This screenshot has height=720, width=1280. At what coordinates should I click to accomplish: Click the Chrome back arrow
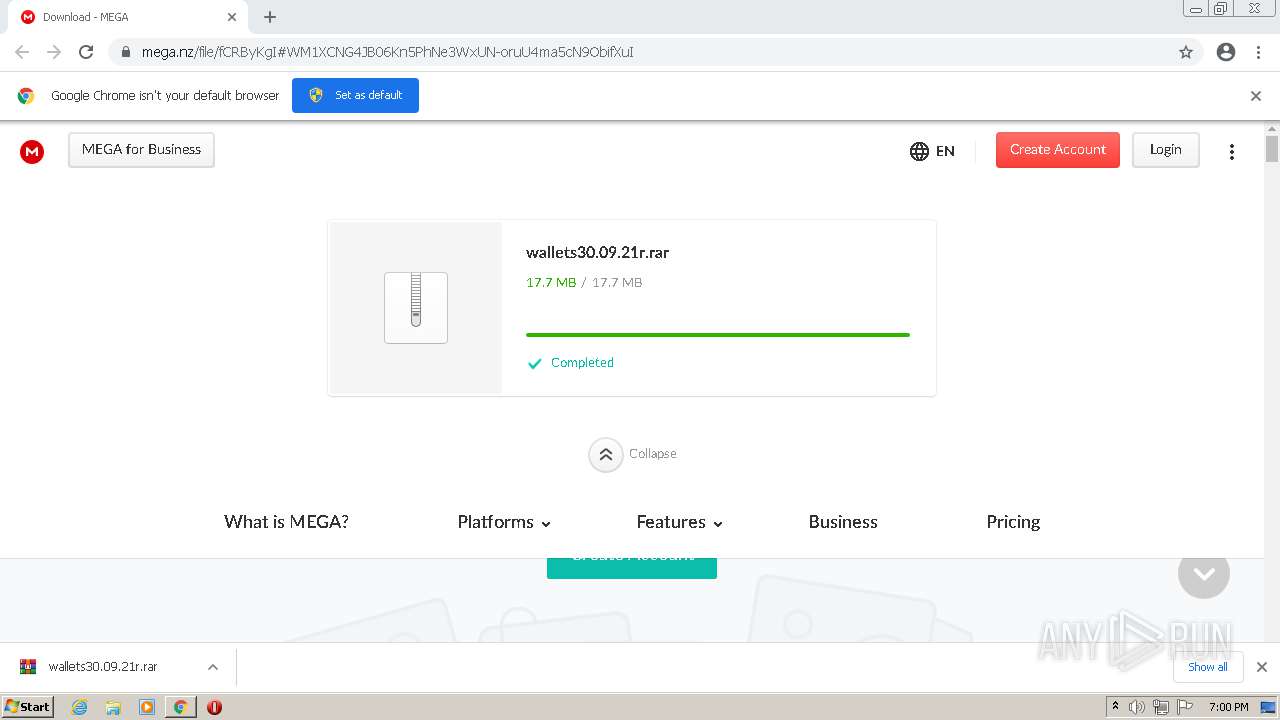22,52
